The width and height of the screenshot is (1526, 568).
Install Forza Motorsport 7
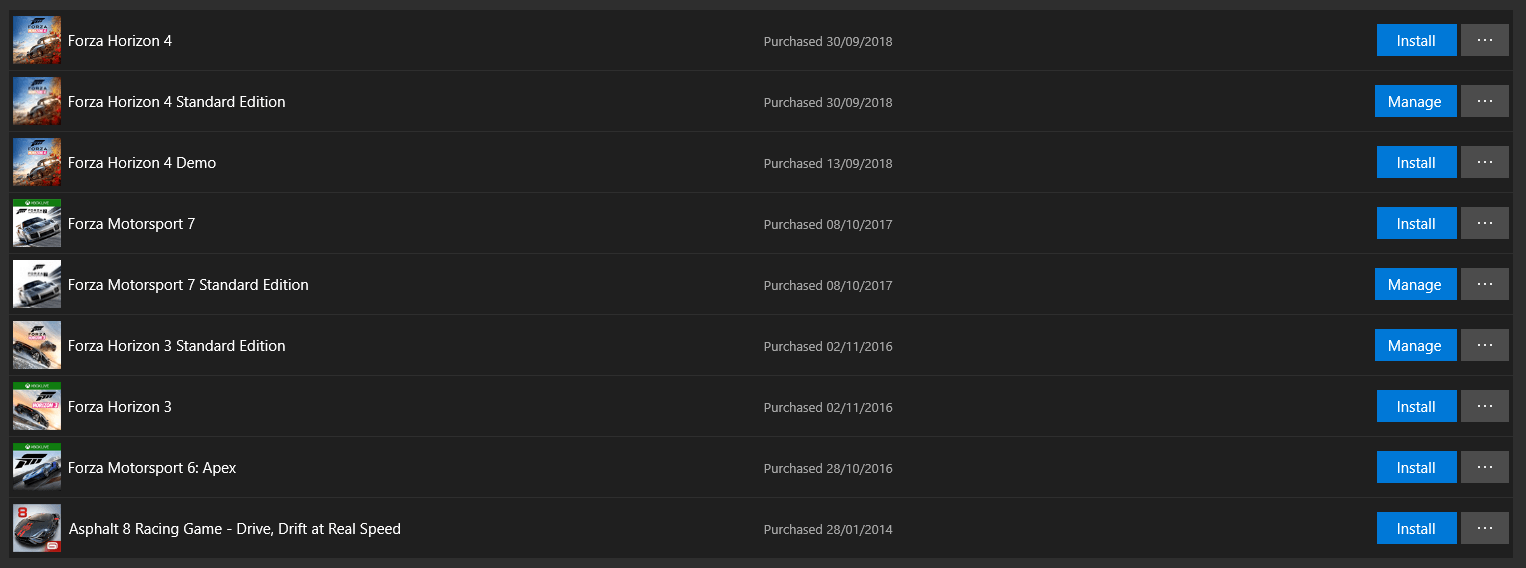1416,224
